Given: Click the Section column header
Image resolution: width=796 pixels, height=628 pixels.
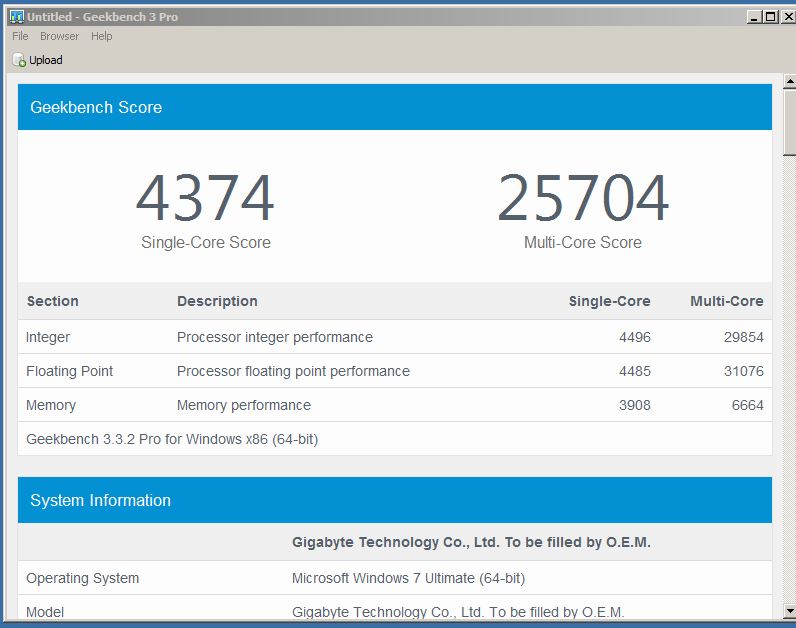Looking at the screenshot, I should (x=53, y=301).
